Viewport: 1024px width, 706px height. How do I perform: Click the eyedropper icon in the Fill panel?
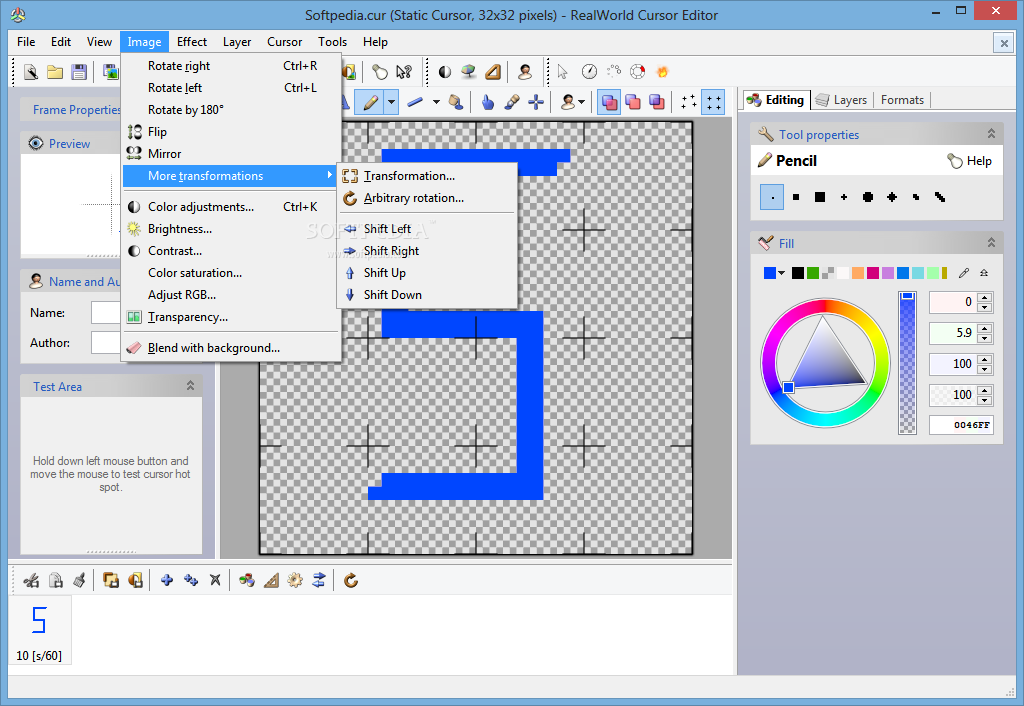[x=963, y=273]
